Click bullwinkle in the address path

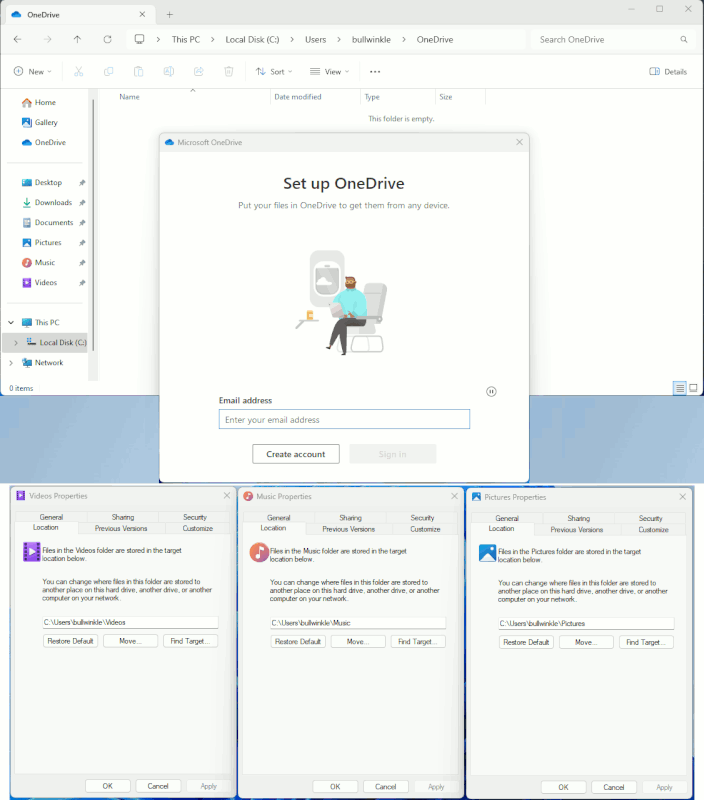[371, 39]
